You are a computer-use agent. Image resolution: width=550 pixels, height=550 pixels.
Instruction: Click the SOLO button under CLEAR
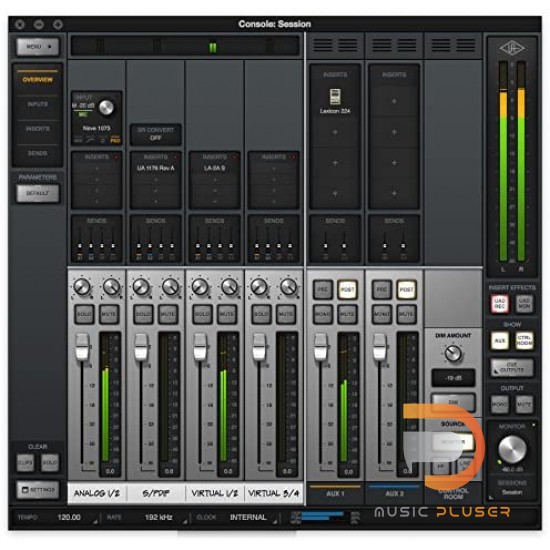click(49, 463)
